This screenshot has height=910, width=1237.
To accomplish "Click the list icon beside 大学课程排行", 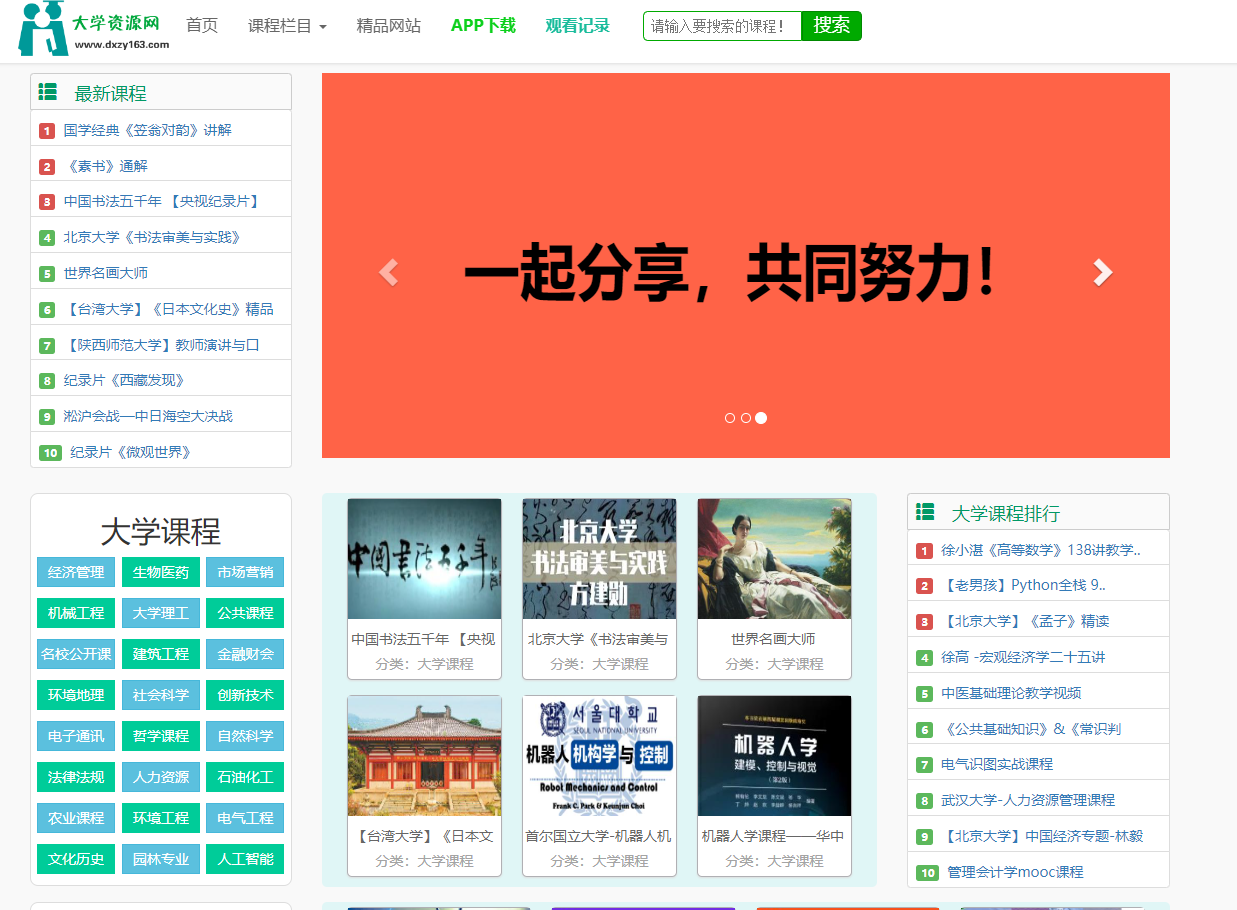I will coord(924,511).
